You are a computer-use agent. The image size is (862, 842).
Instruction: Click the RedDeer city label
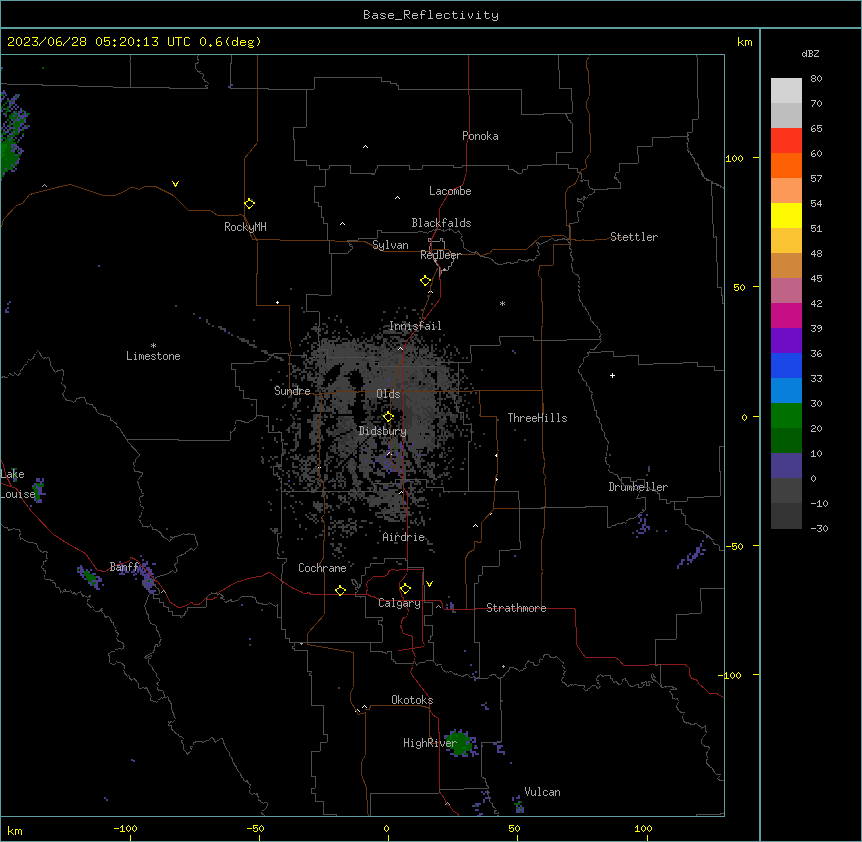click(x=440, y=255)
